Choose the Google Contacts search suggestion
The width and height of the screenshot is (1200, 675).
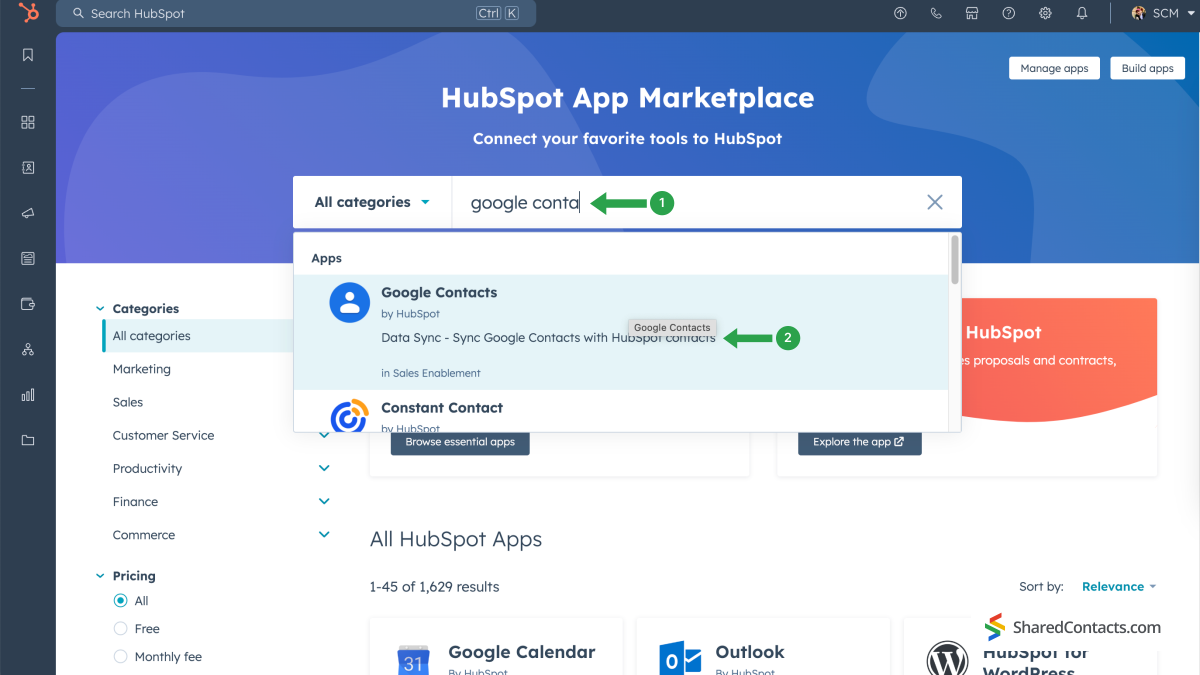point(620,332)
